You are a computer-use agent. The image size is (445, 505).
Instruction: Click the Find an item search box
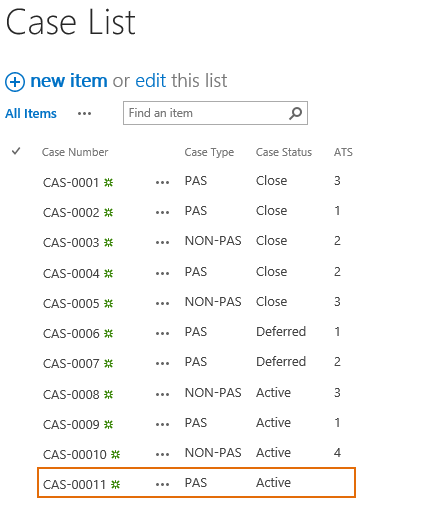click(215, 113)
